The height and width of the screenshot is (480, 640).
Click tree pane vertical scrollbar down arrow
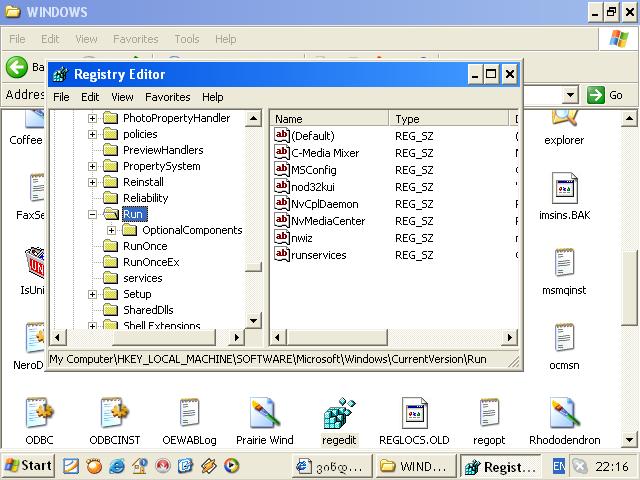click(x=253, y=320)
